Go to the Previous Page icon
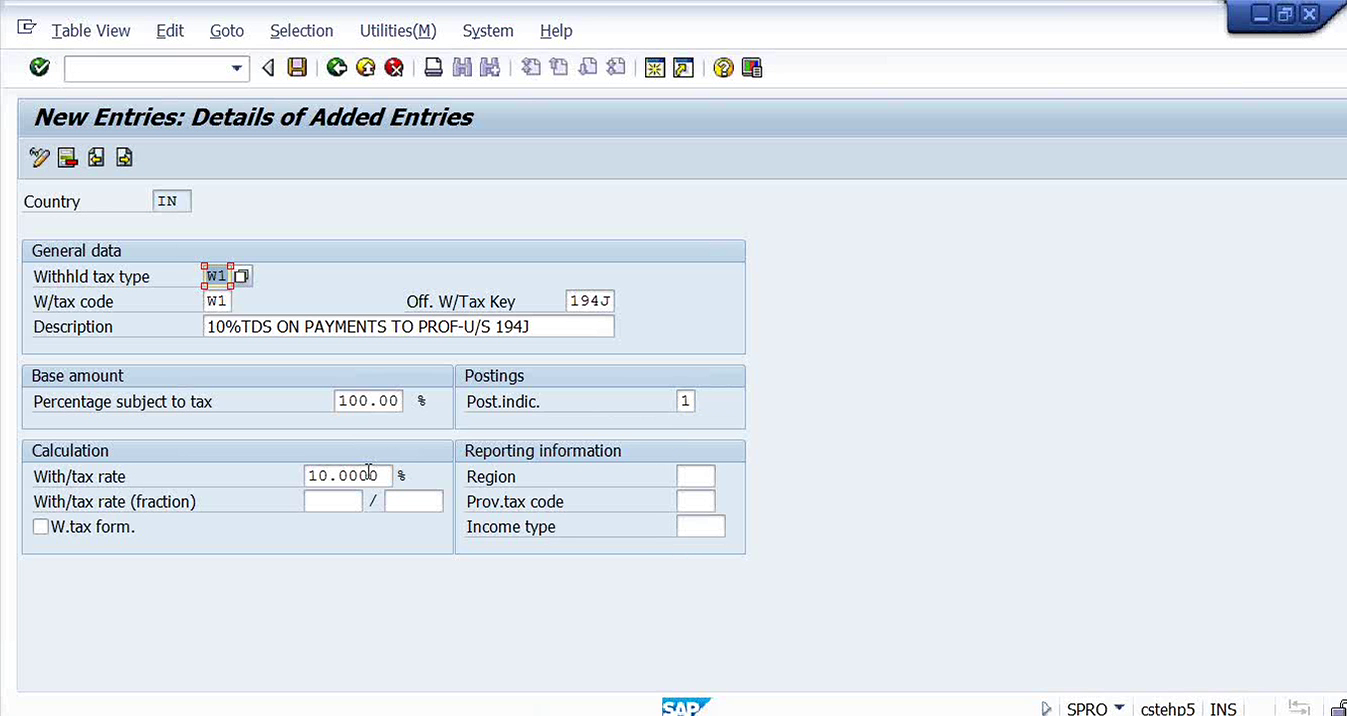The image size is (1347, 716). (x=559, y=68)
